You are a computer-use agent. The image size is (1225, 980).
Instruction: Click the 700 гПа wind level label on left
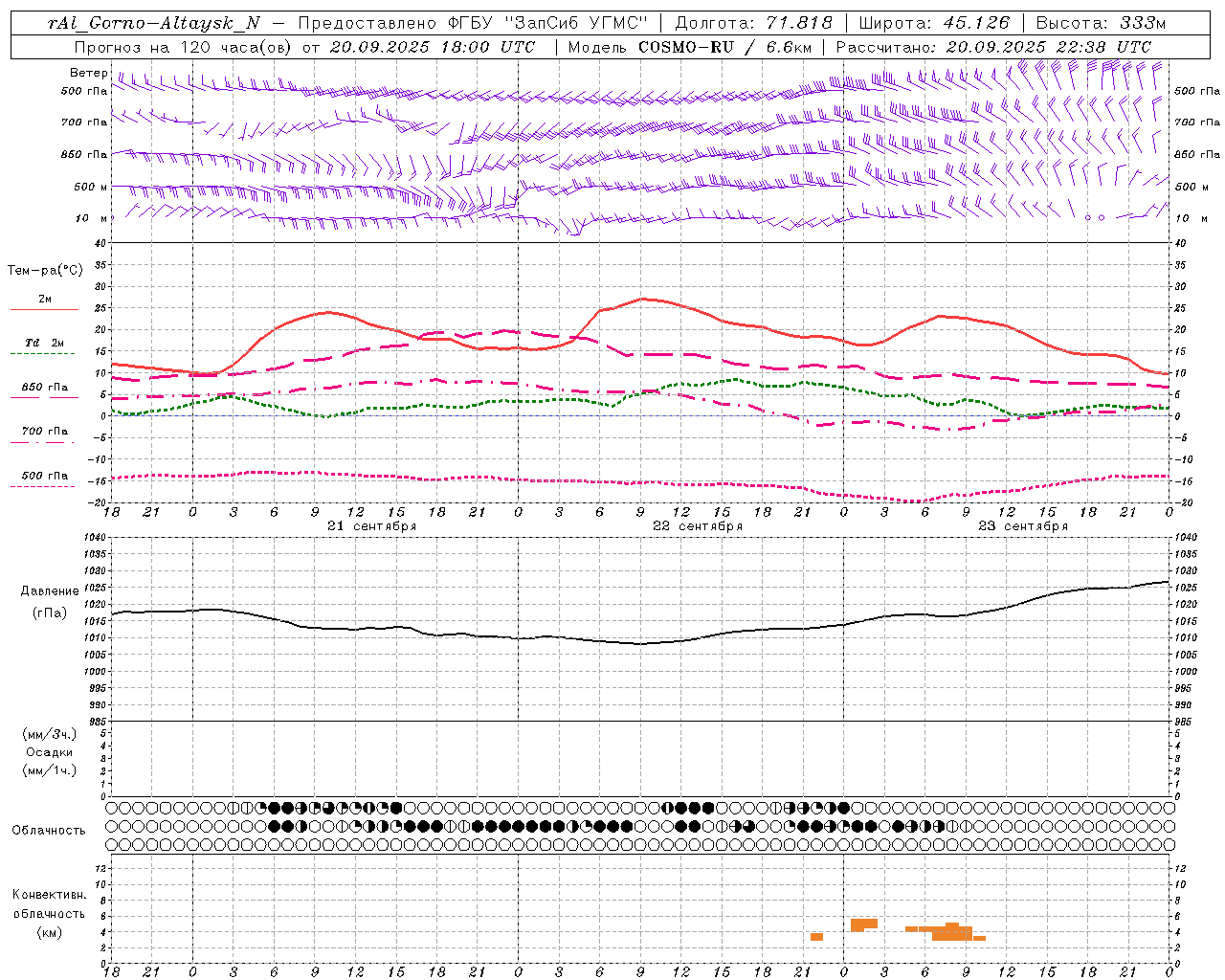point(84,122)
